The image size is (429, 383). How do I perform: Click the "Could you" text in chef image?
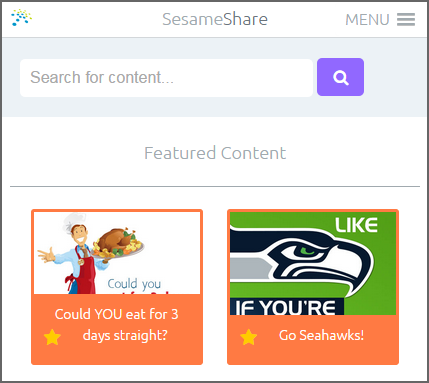pos(134,284)
